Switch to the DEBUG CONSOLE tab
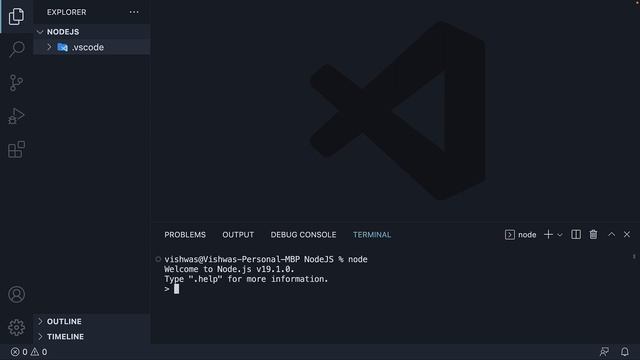 [x=303, y=235]
